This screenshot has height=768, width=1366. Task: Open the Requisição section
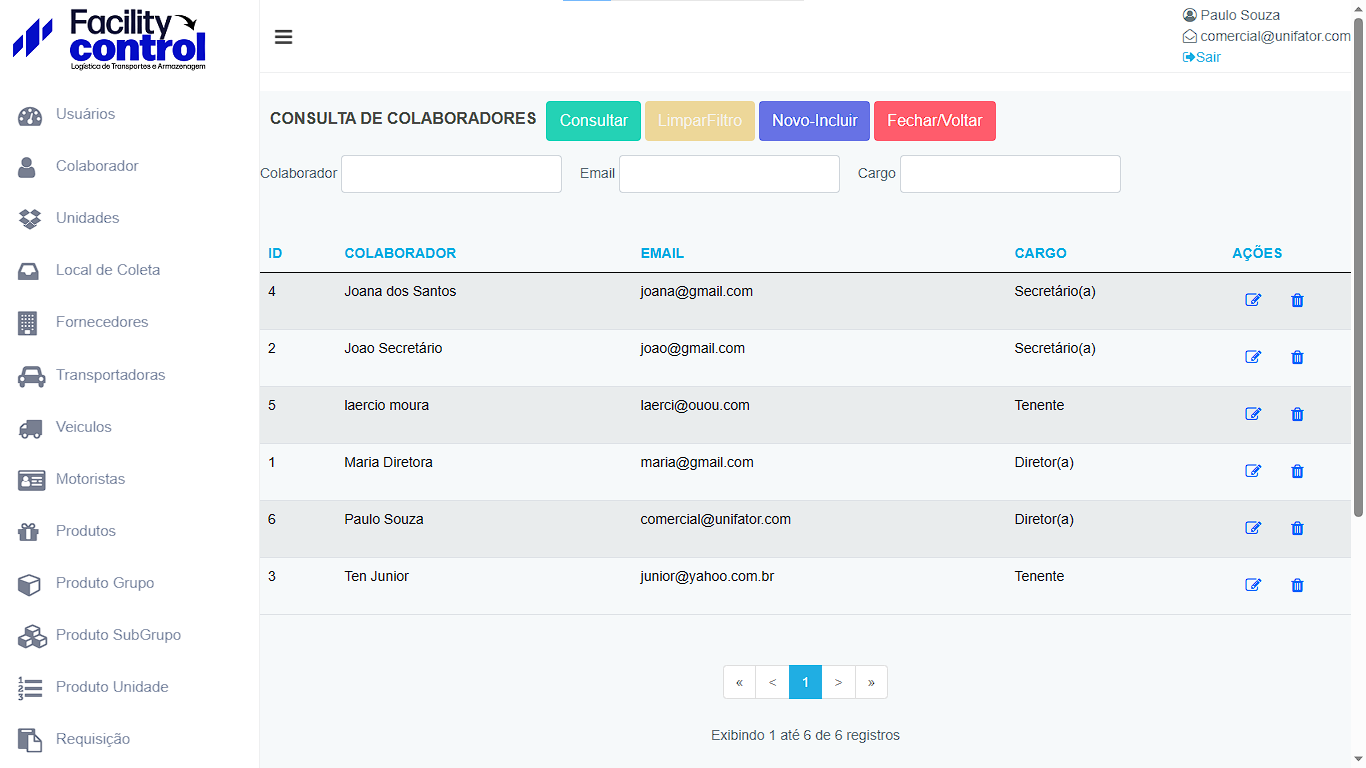pyautogui.click(x=92, y=739)
